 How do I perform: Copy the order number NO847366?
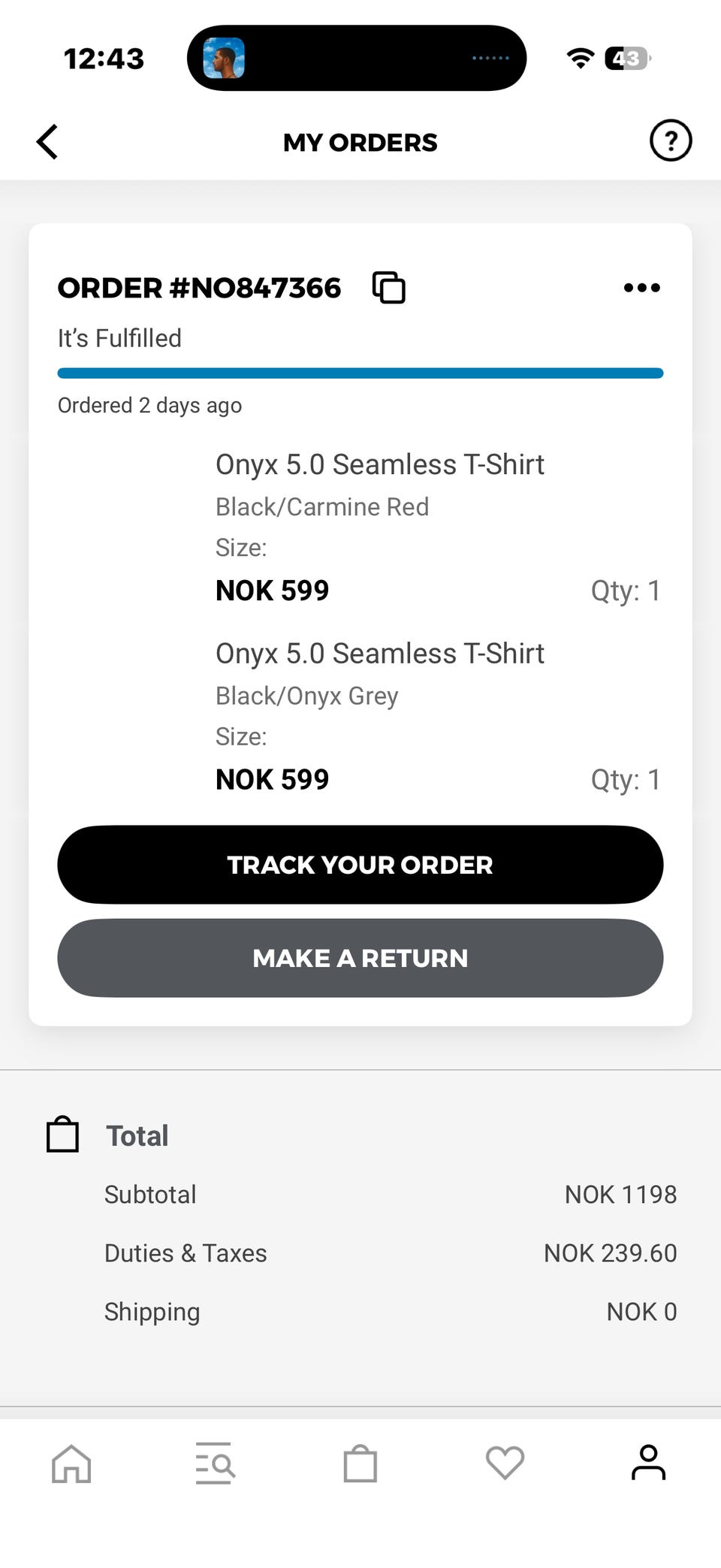tap(389, 288)
